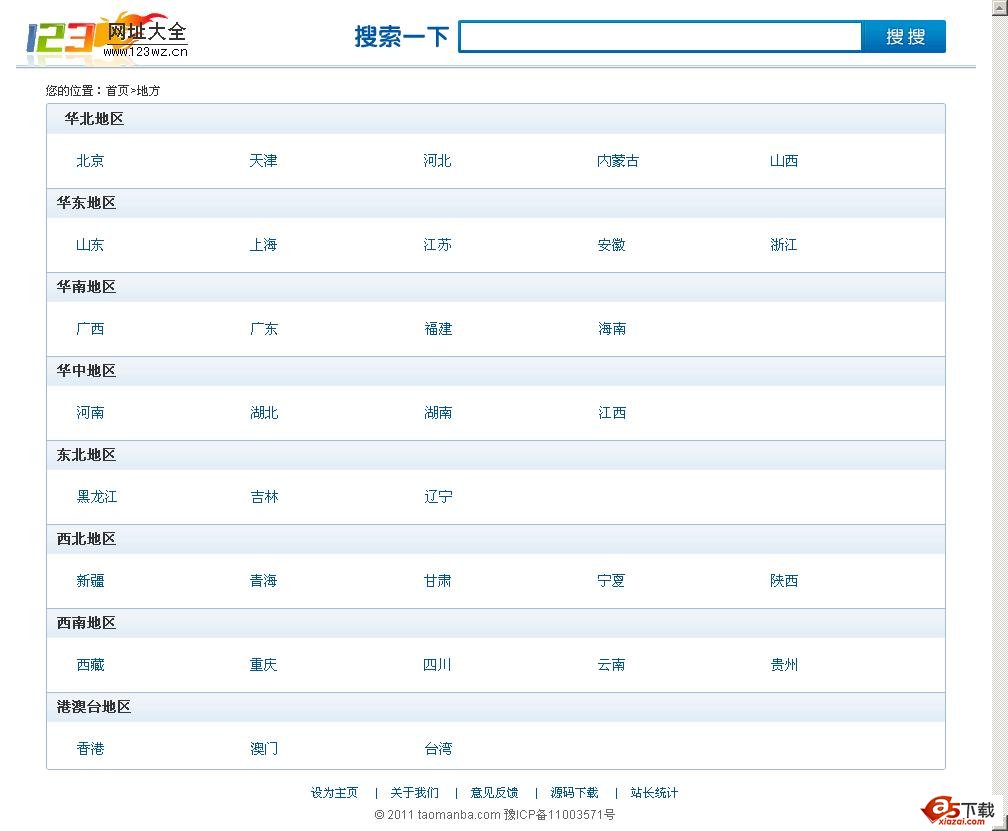Image resolution: width=1008 pixels, height=831 pixels.
Task: Open the 湖北 link
Action: click(x=264, y=413)
